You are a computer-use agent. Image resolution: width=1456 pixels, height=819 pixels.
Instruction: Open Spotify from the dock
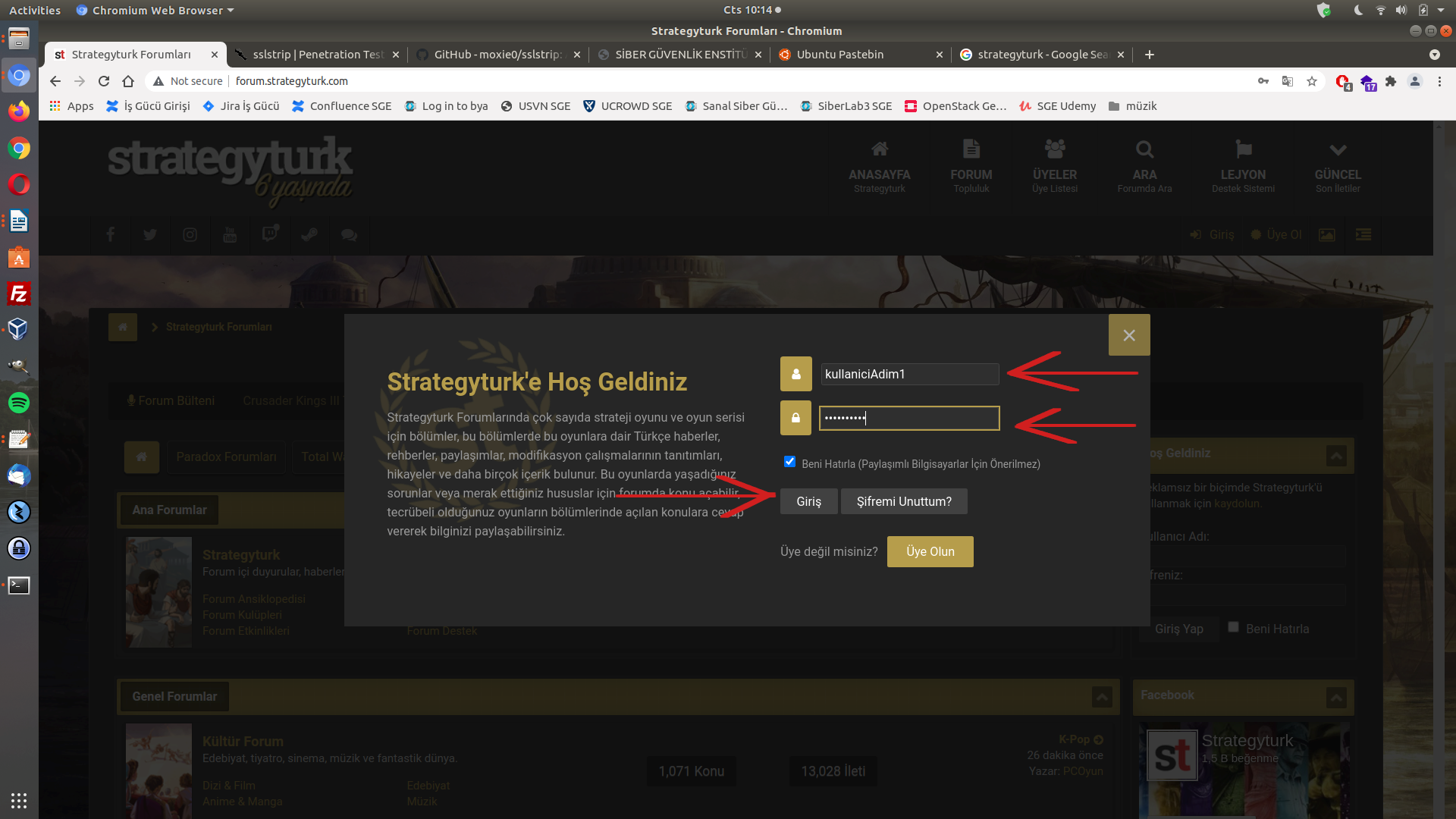click(19, 403)
